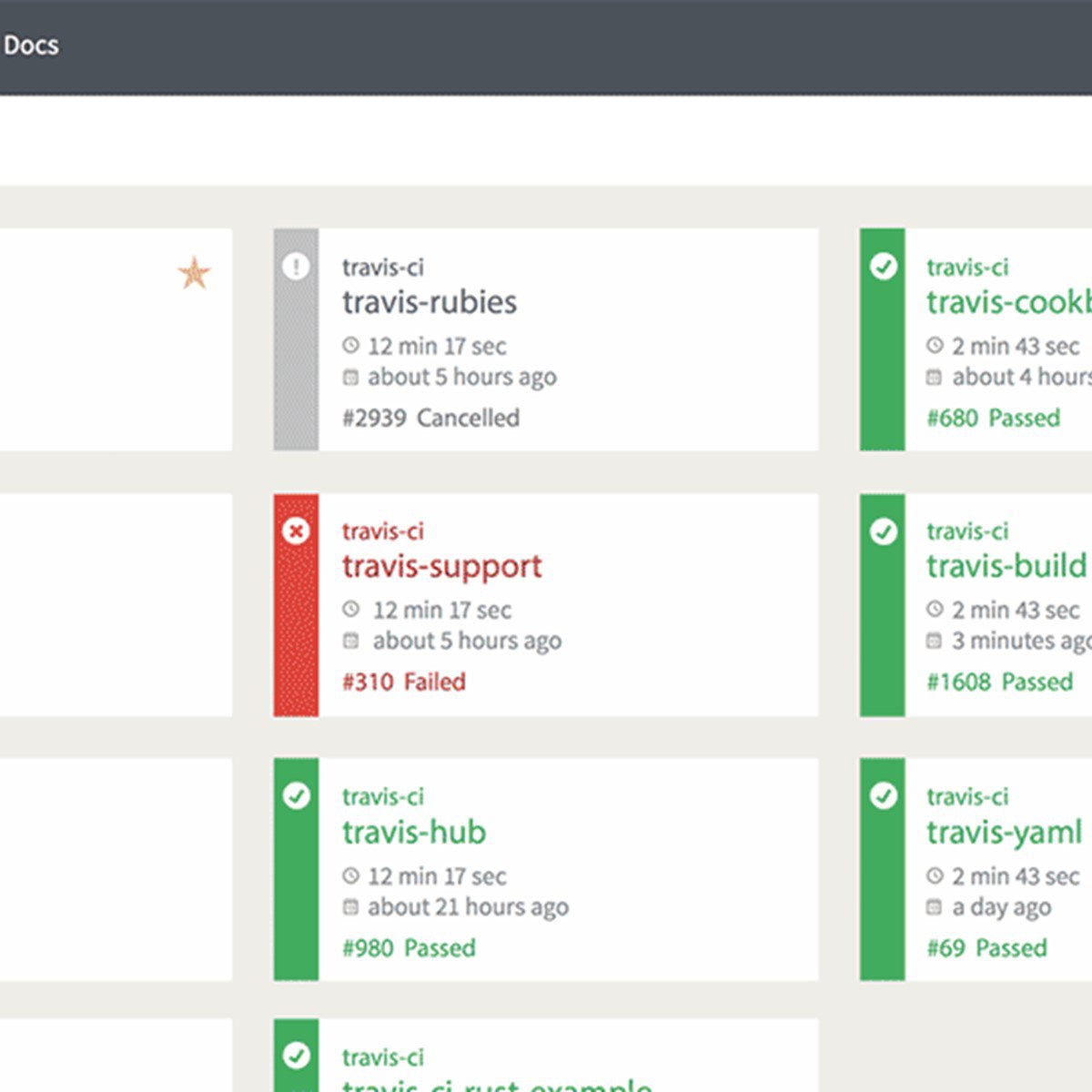
Task: Click clock icon on travis-support card
Action: (351, 609)
